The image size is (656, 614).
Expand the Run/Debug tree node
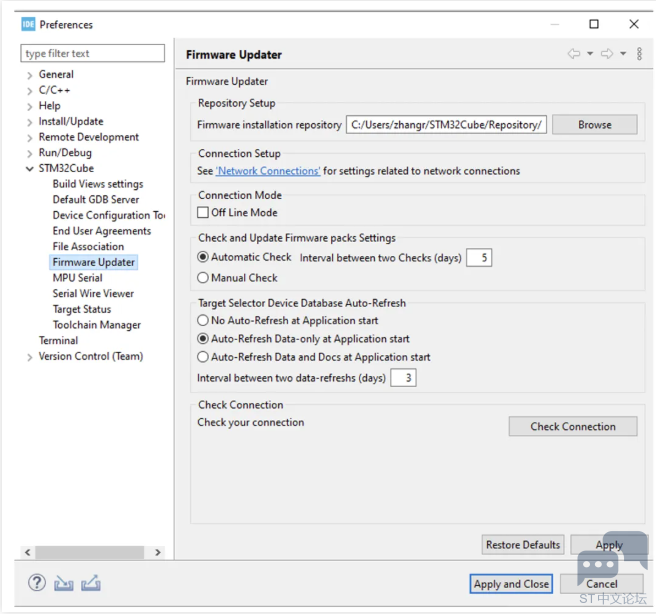click(29, 154)
